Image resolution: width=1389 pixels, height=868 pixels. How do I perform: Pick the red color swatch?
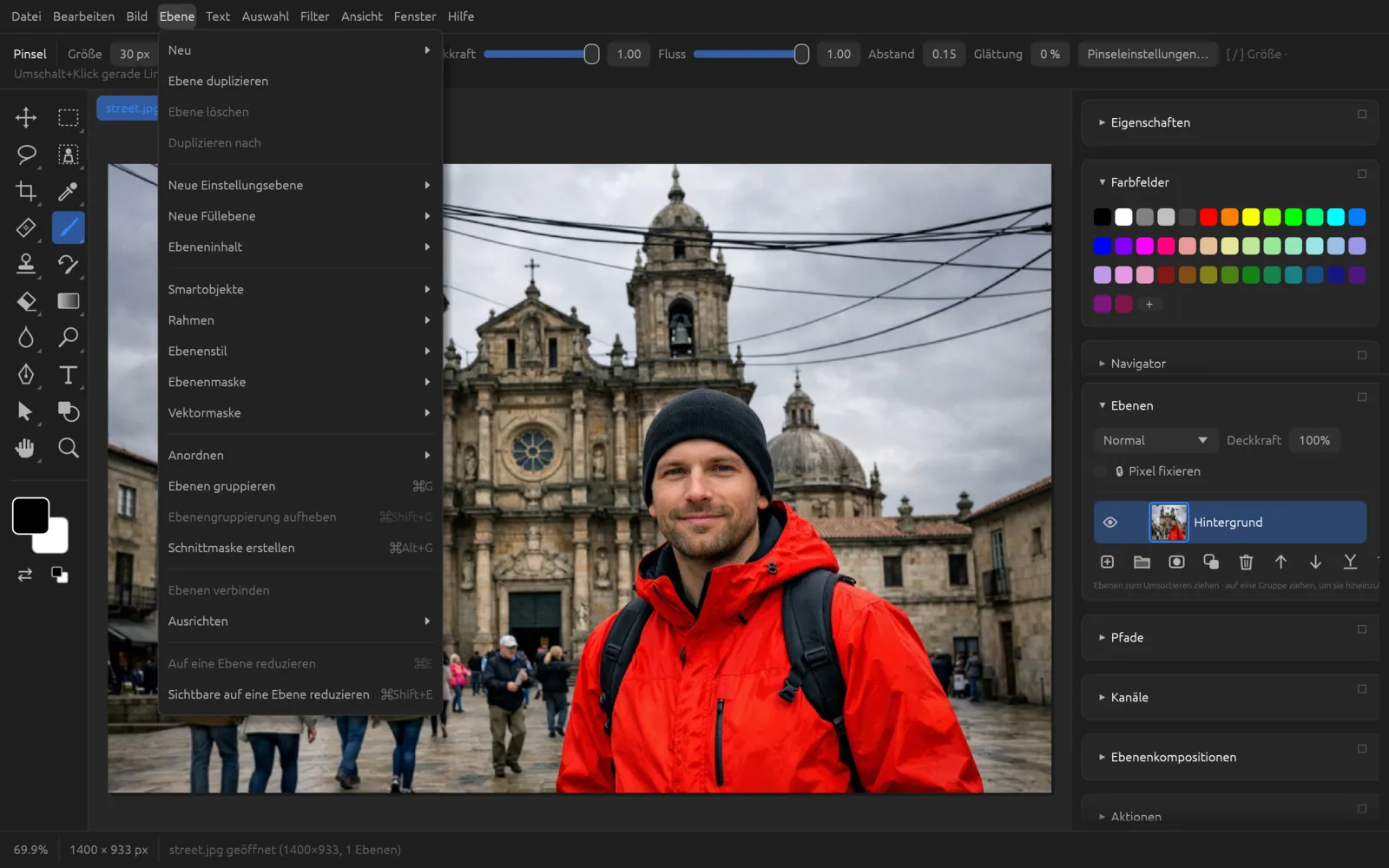pyautogui.click(x=1208, y=217)
